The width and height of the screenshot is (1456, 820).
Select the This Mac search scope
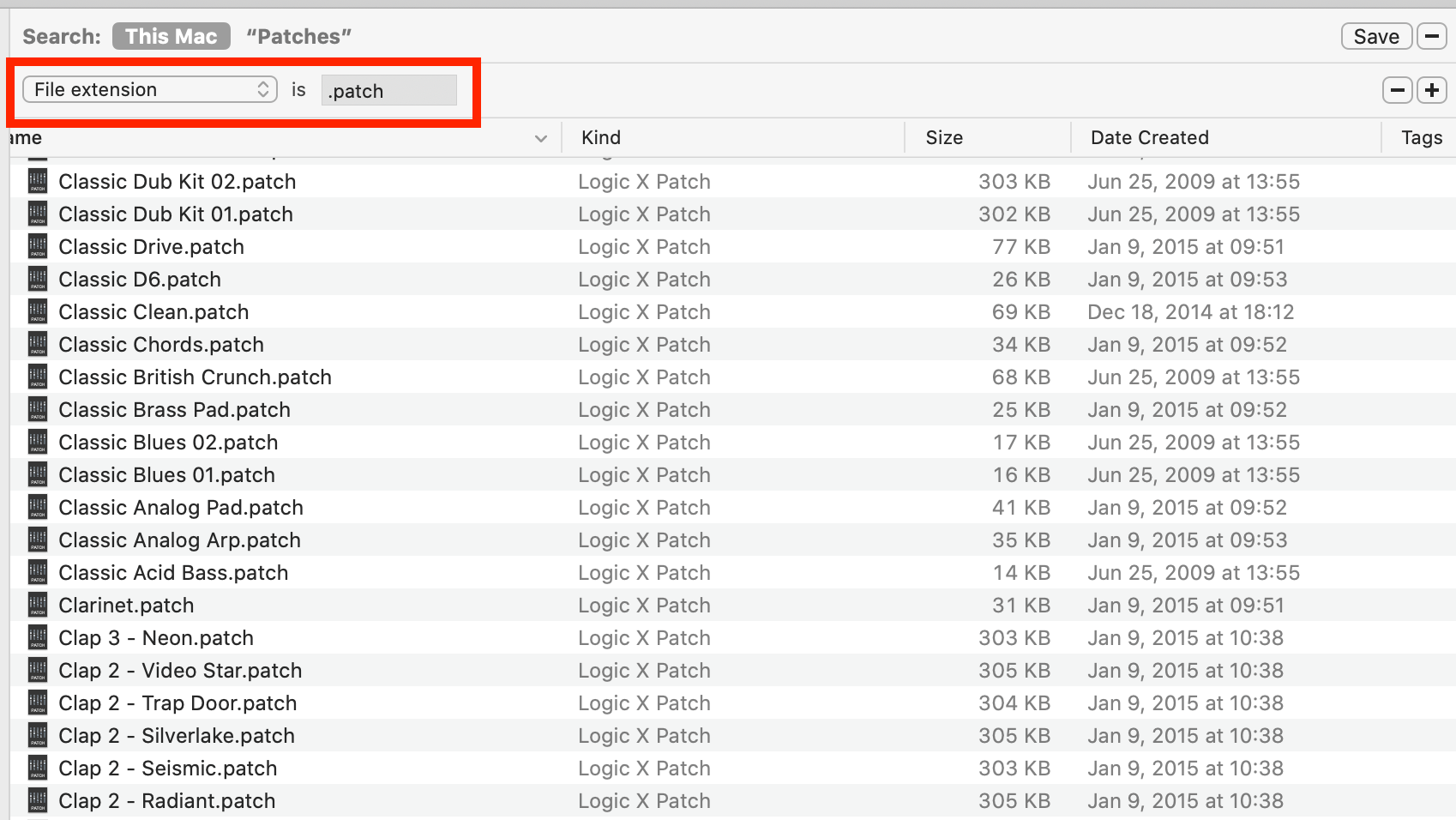pyautogui.click(x=171, y=36)
